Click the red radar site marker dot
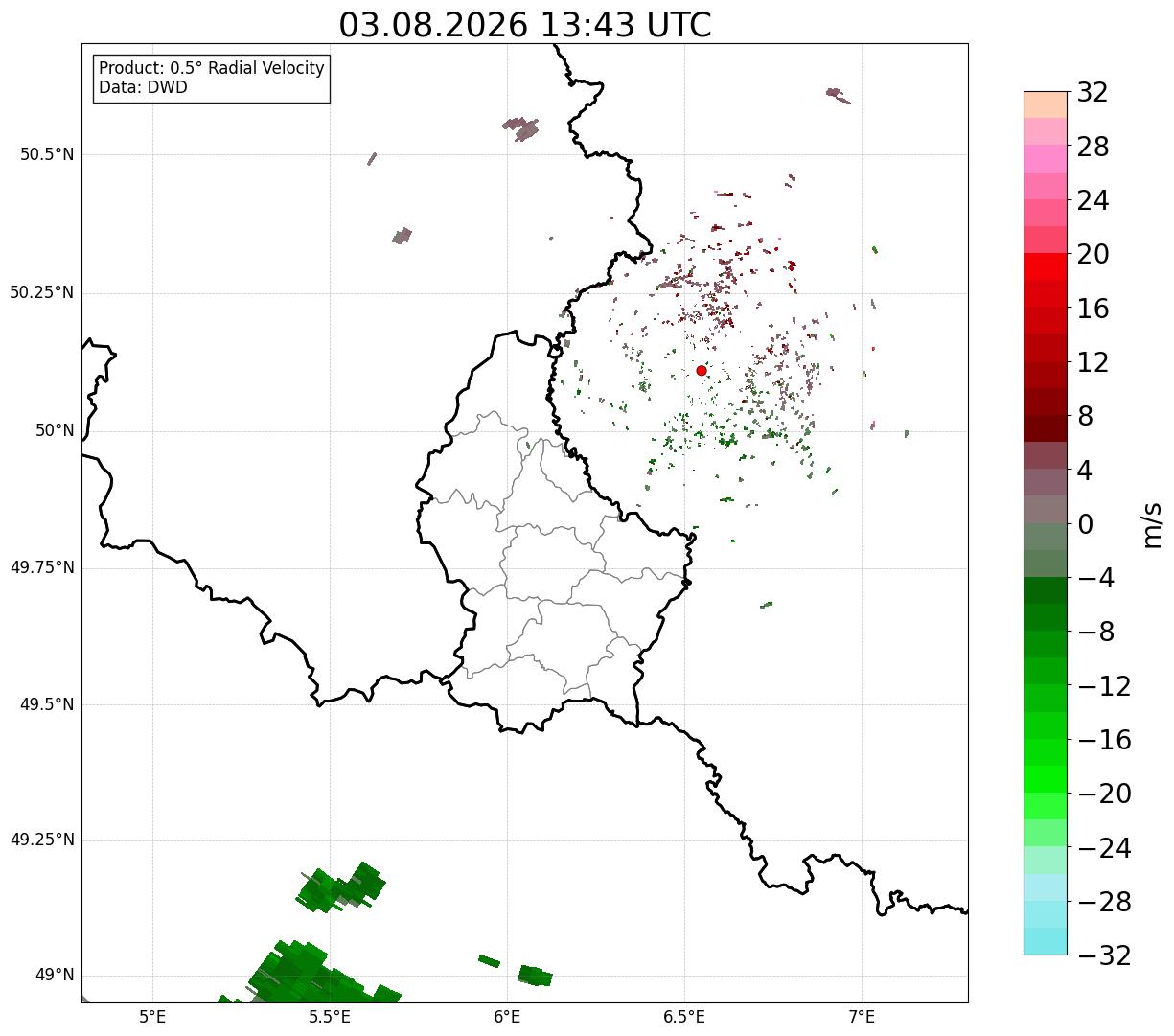The height and width of the screenshot is (1036, 1174). tap(702, 370)
